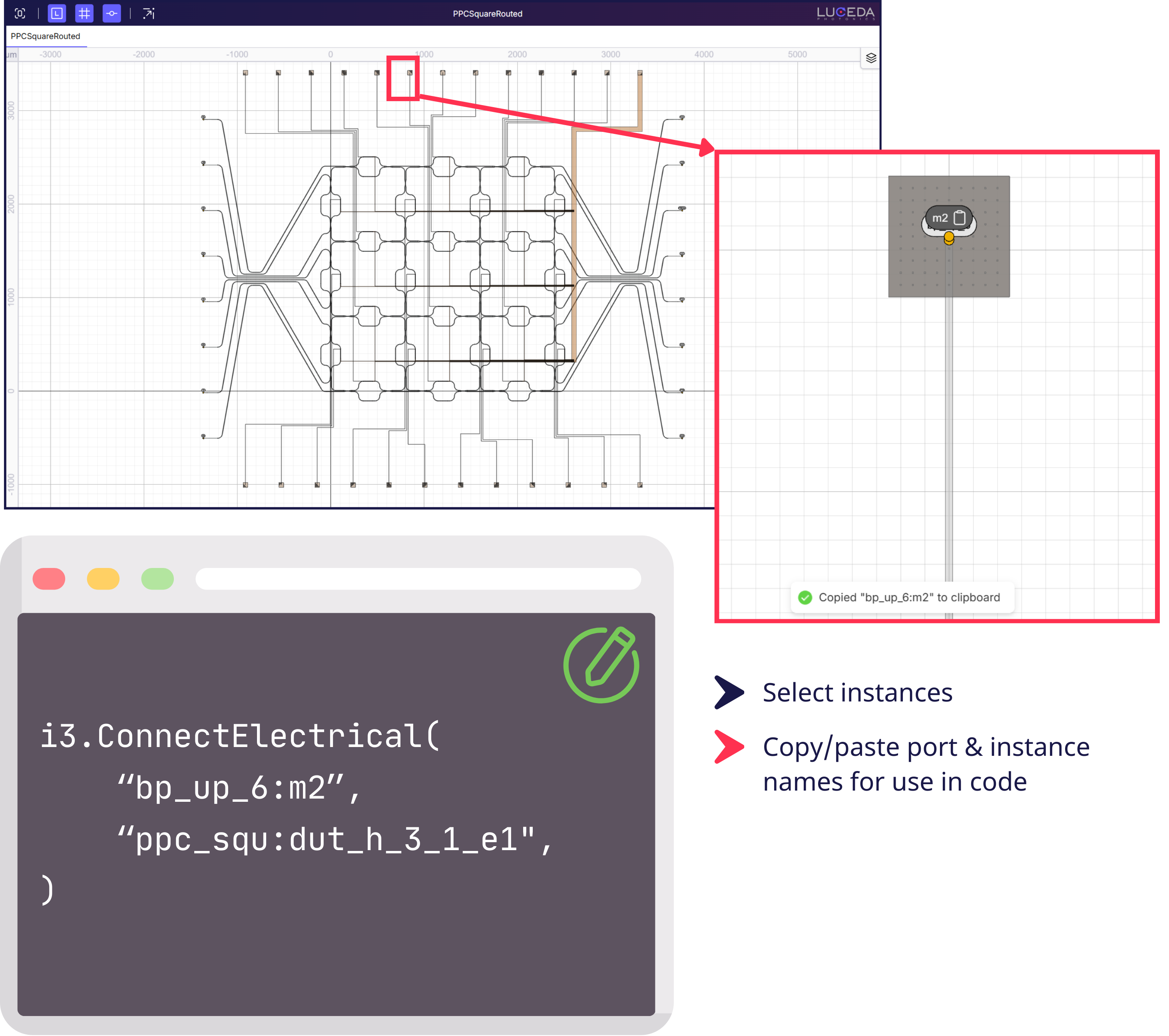
Task: Click the 'Select instances' text
Action: tap(857, 693)
